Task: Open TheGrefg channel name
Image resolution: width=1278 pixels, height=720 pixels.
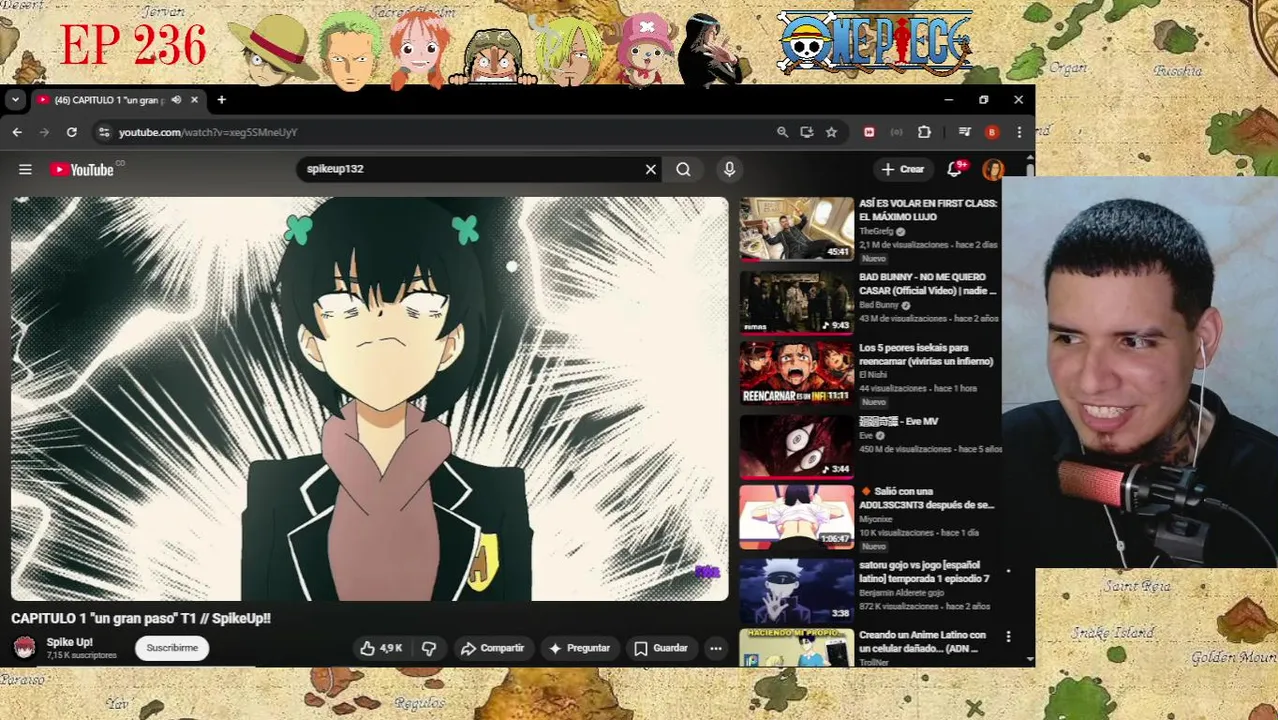Action: pos(876,231)
